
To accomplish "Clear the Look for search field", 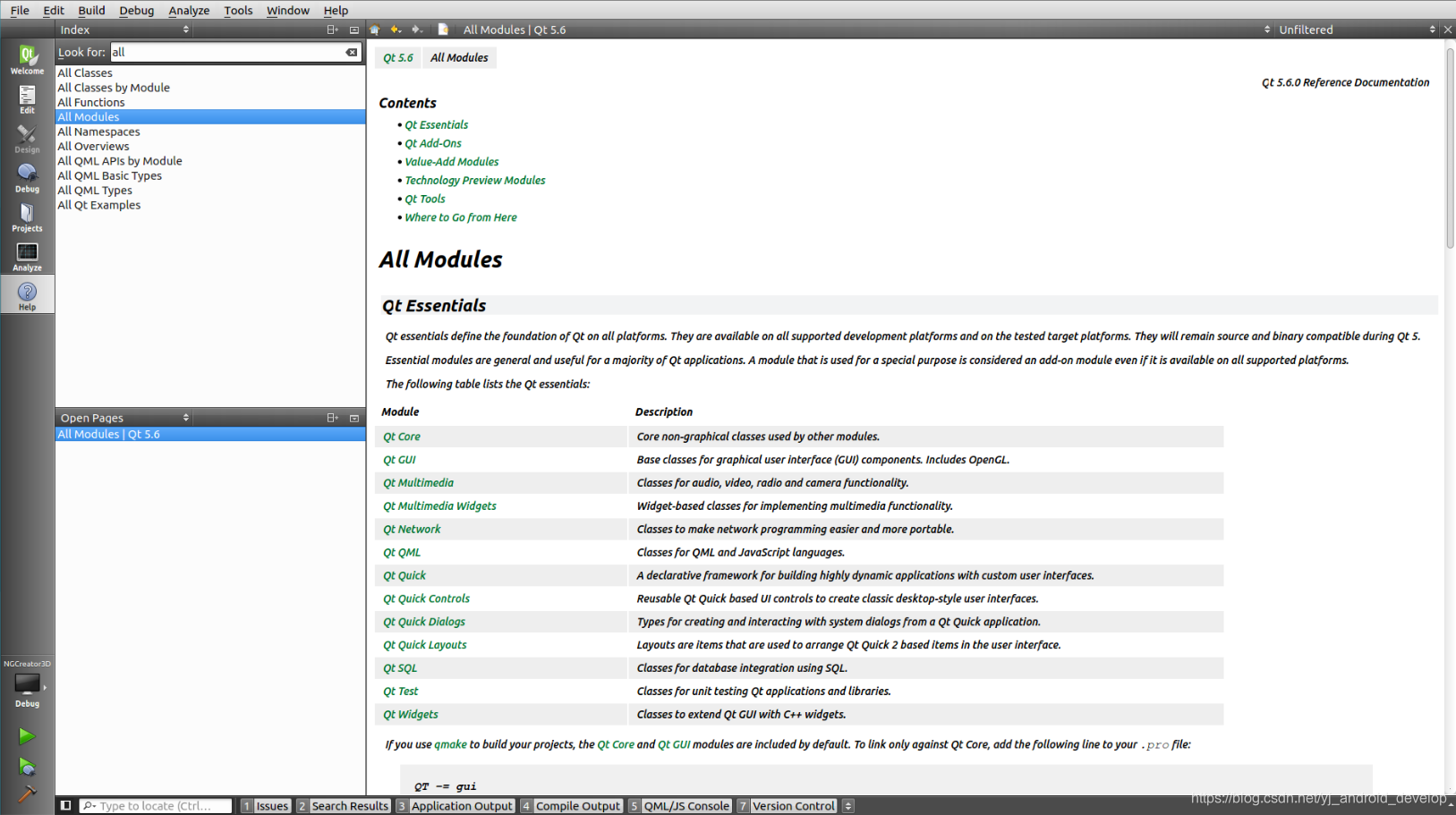I will click(x=352, y=52).
